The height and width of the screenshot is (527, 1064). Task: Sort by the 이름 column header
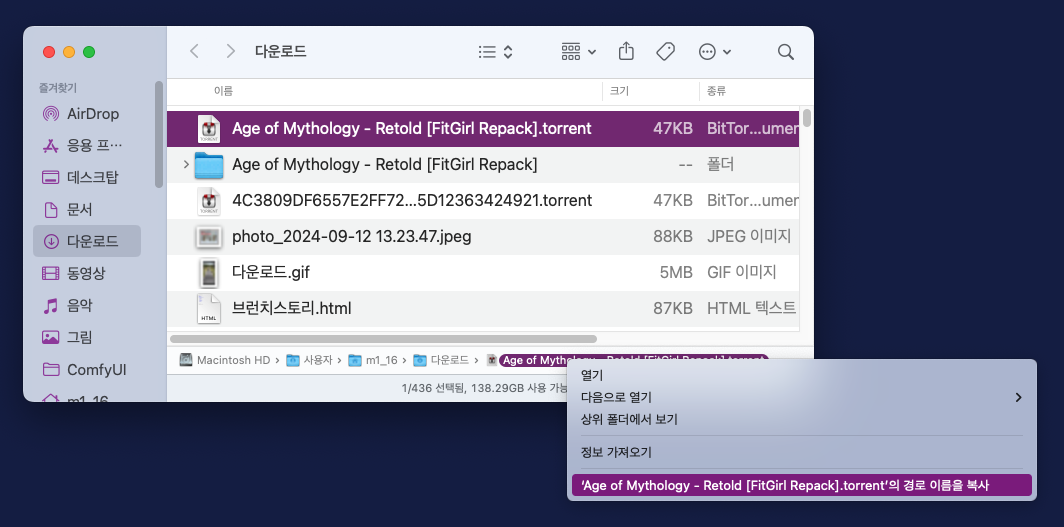223,92
